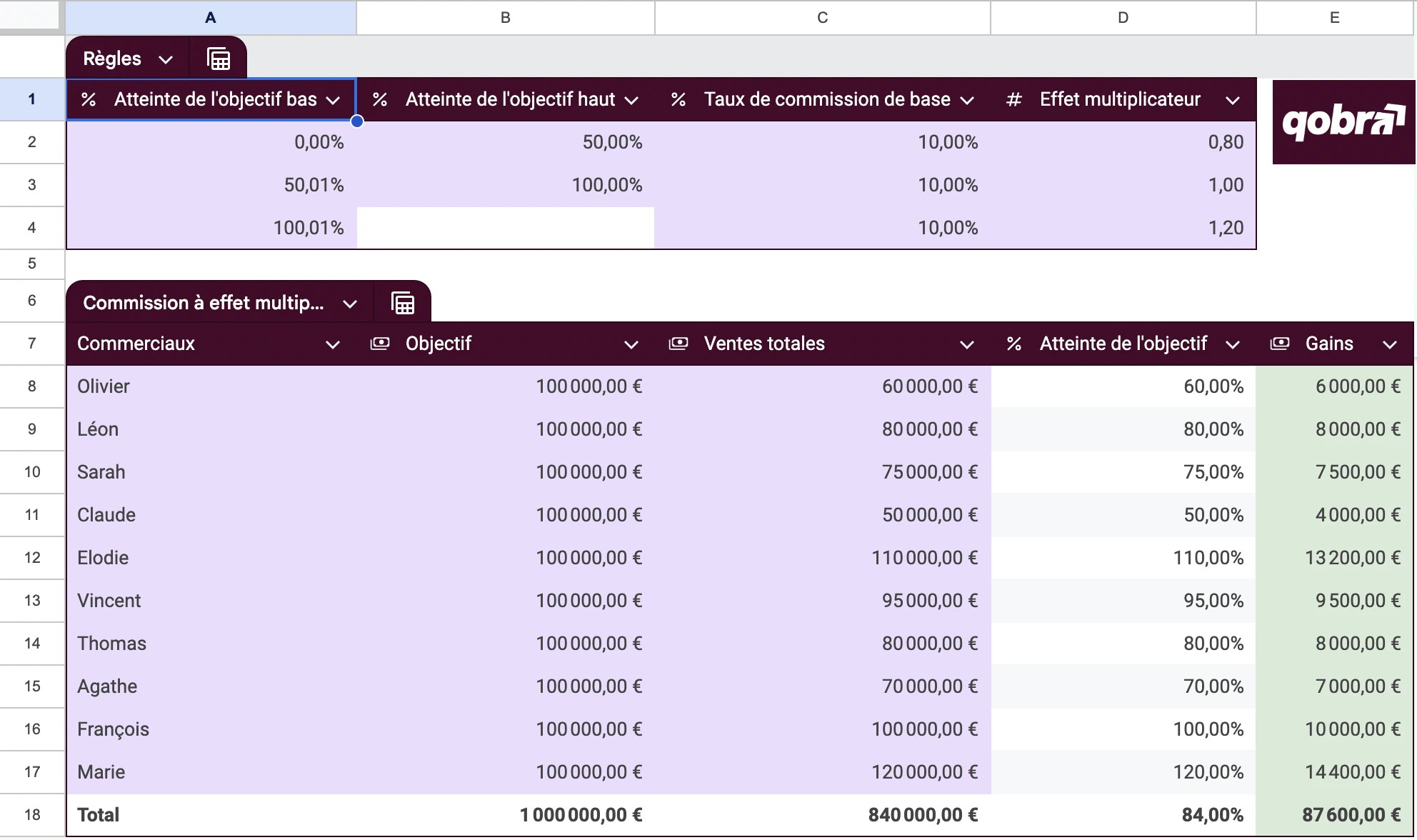Select row 5 header

32,264
